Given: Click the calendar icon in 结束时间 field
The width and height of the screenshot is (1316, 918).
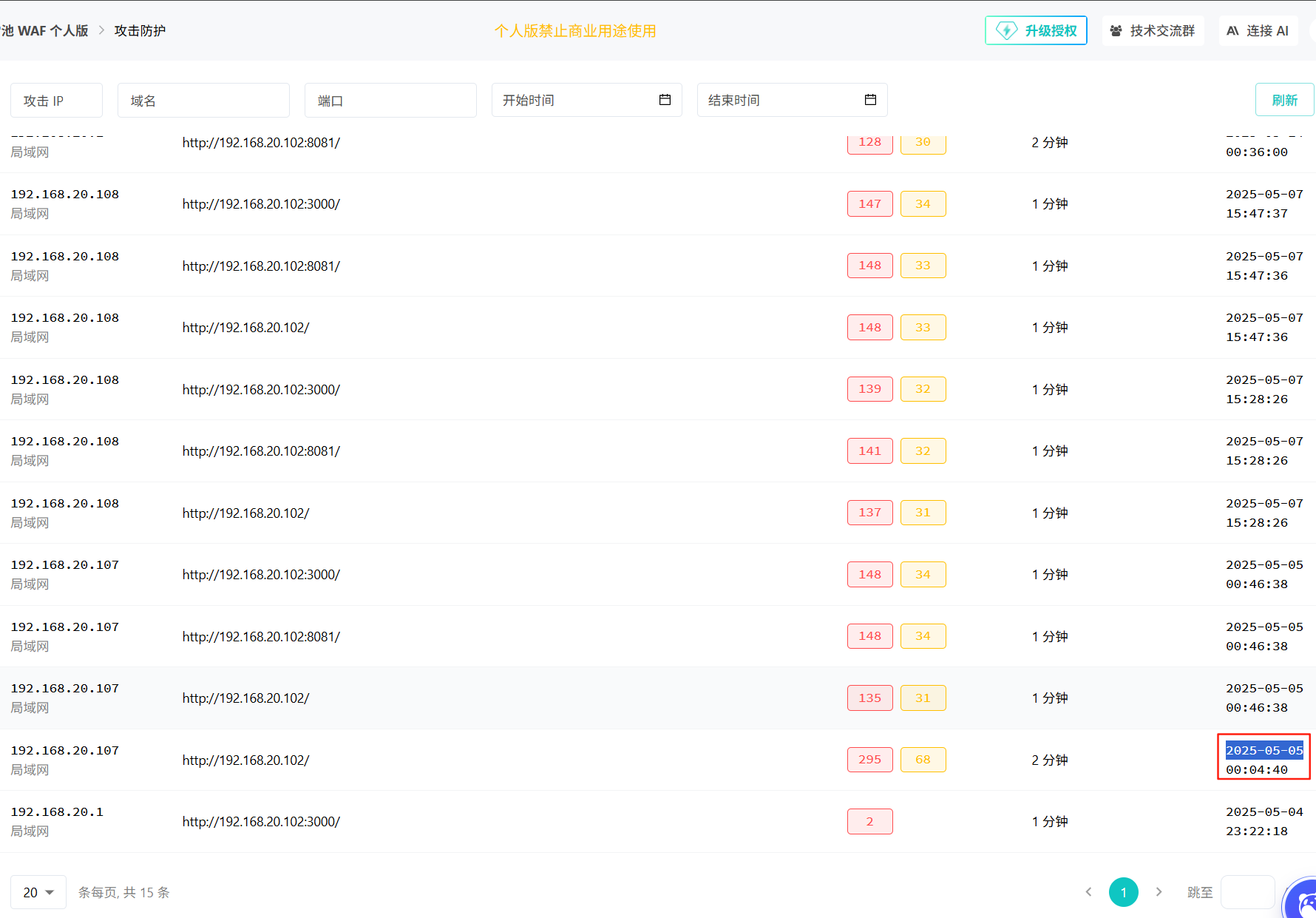Looking at the screenshot, I should pos(870,100).
